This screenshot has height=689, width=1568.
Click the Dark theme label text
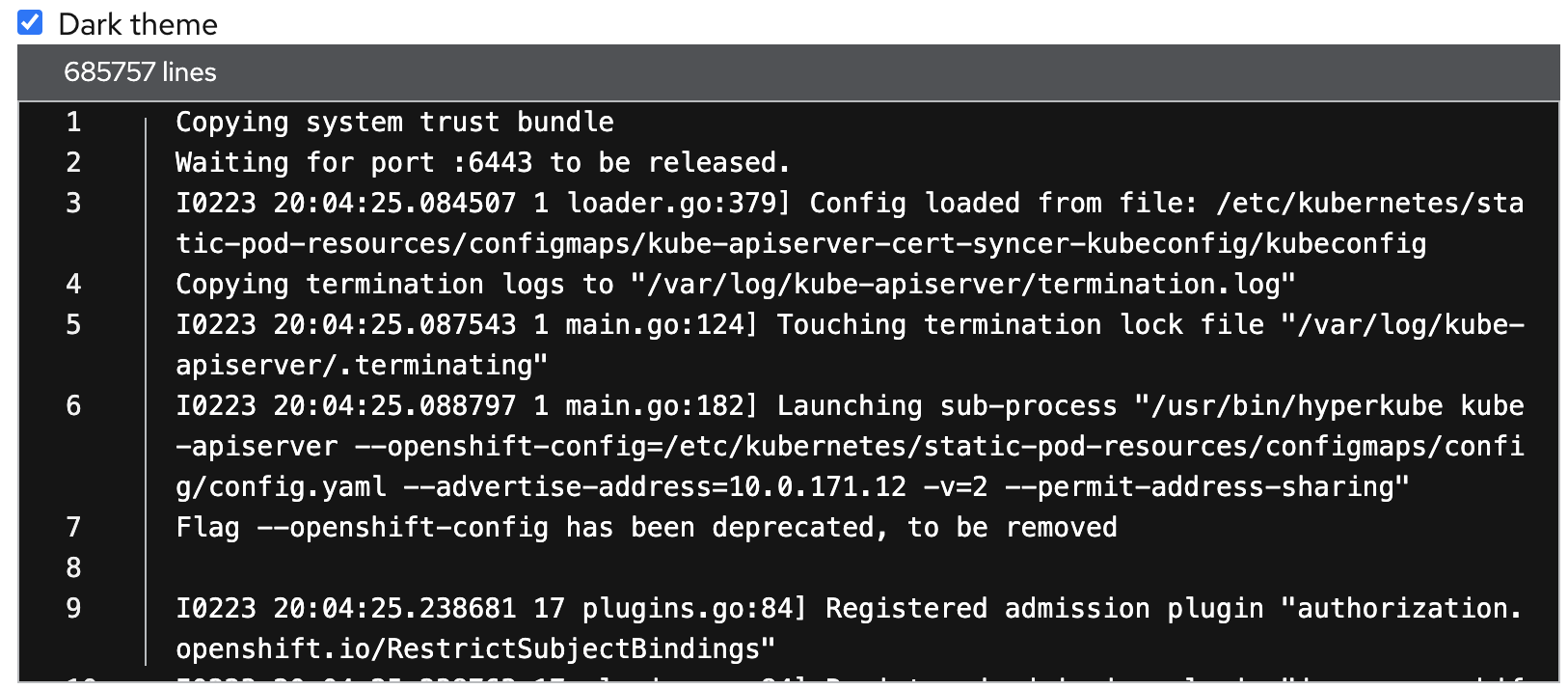[x=137, y=23]
